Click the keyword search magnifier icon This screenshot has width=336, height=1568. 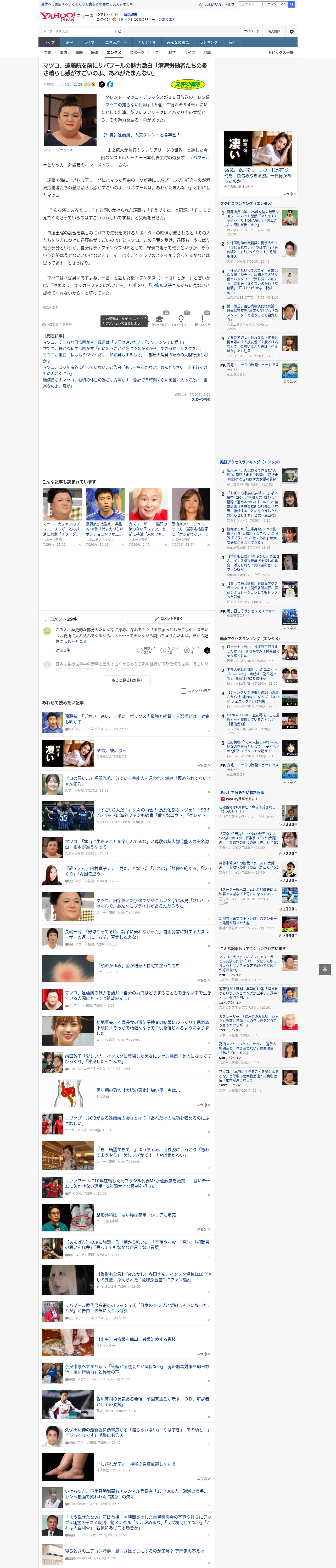[x=120, y=32]
